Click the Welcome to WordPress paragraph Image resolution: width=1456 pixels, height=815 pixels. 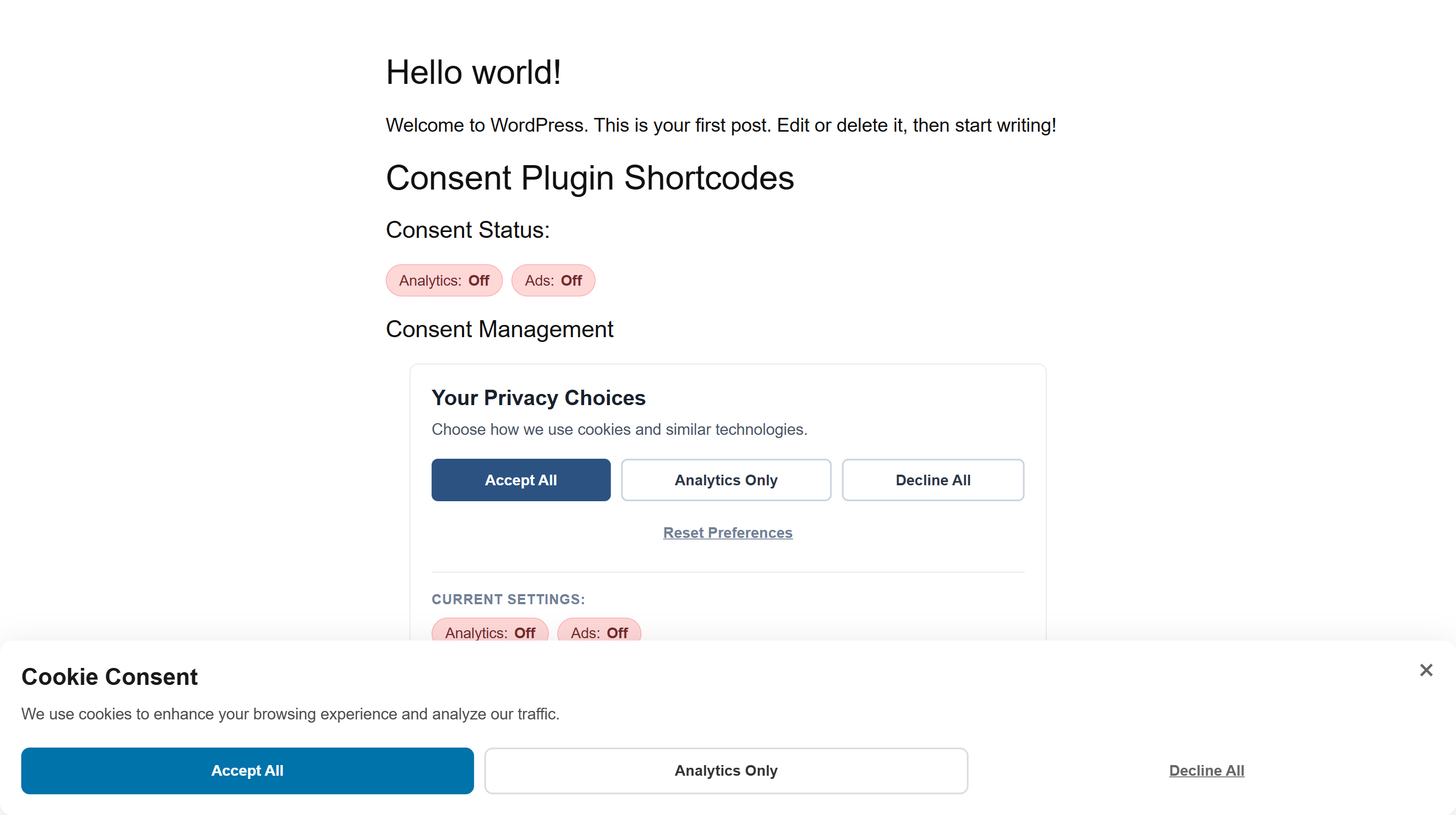click(721, 125)
